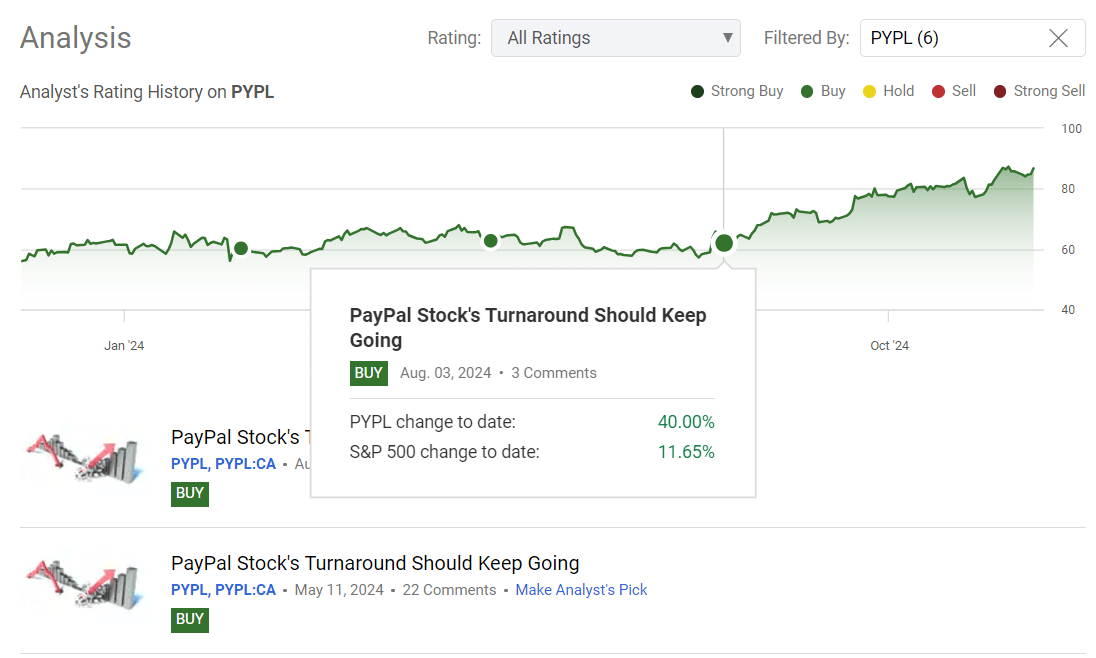Click the BUY badge in the tooltip
This screenshot has height=658, width=1096.
tap(369, 373)
